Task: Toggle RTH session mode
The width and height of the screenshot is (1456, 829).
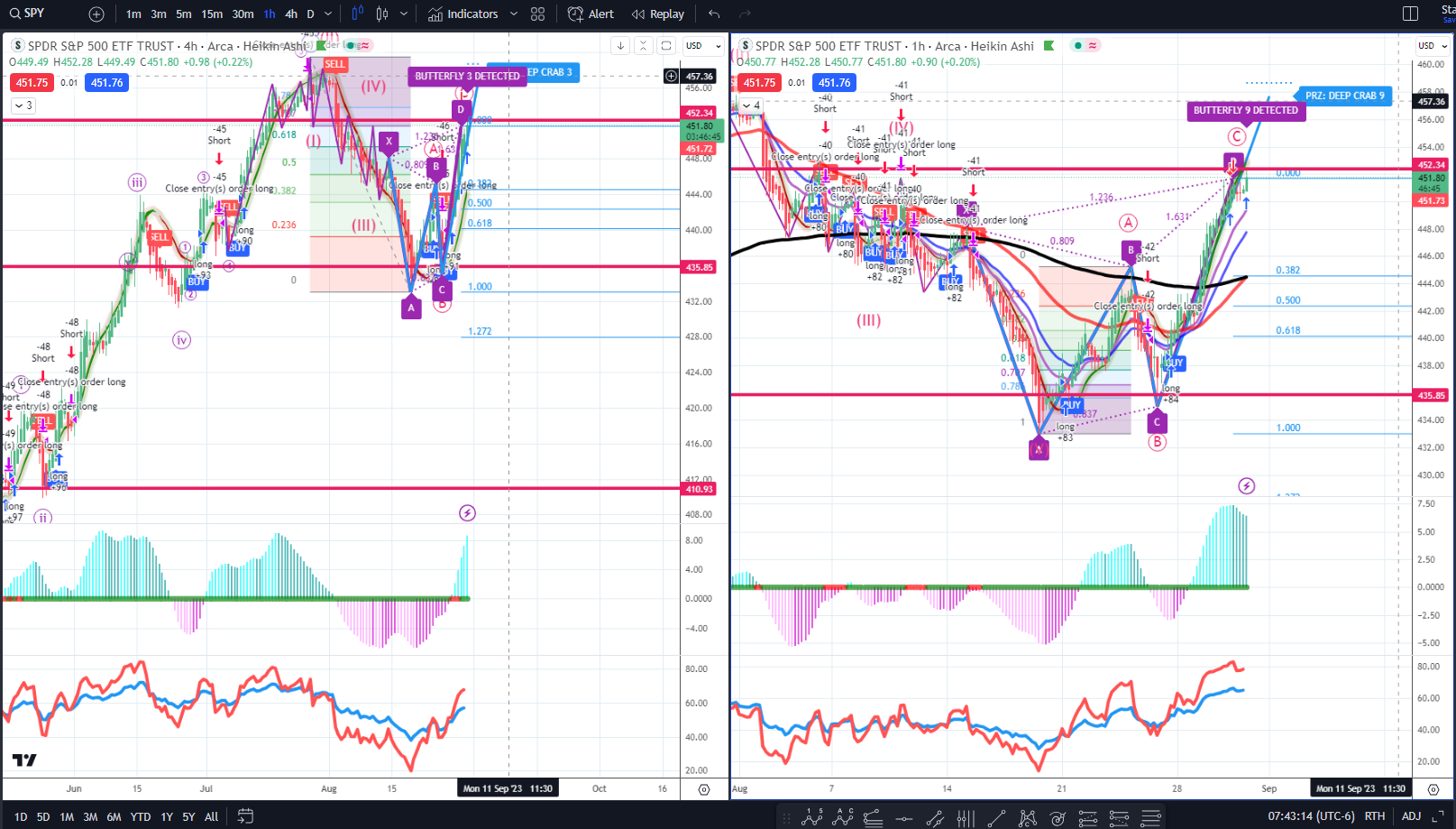Action: click(x=1375, y=816)
